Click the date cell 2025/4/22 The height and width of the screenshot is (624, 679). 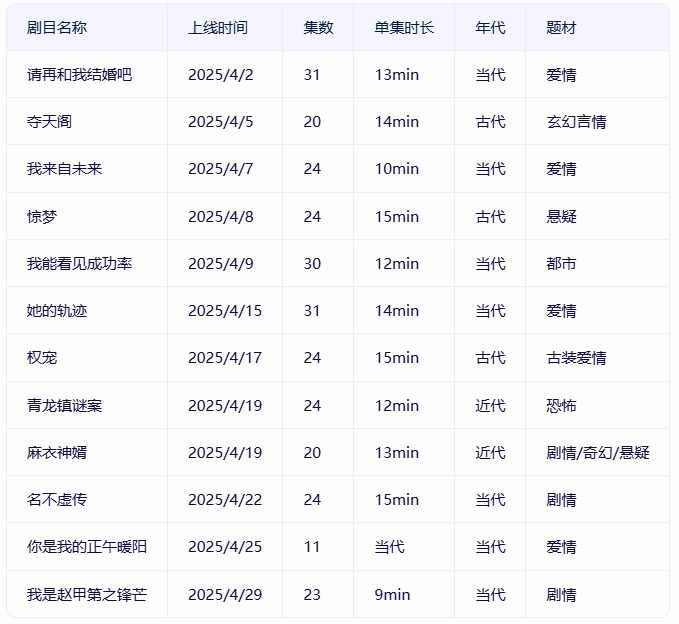pyautogui.click(x=225, y=500)
